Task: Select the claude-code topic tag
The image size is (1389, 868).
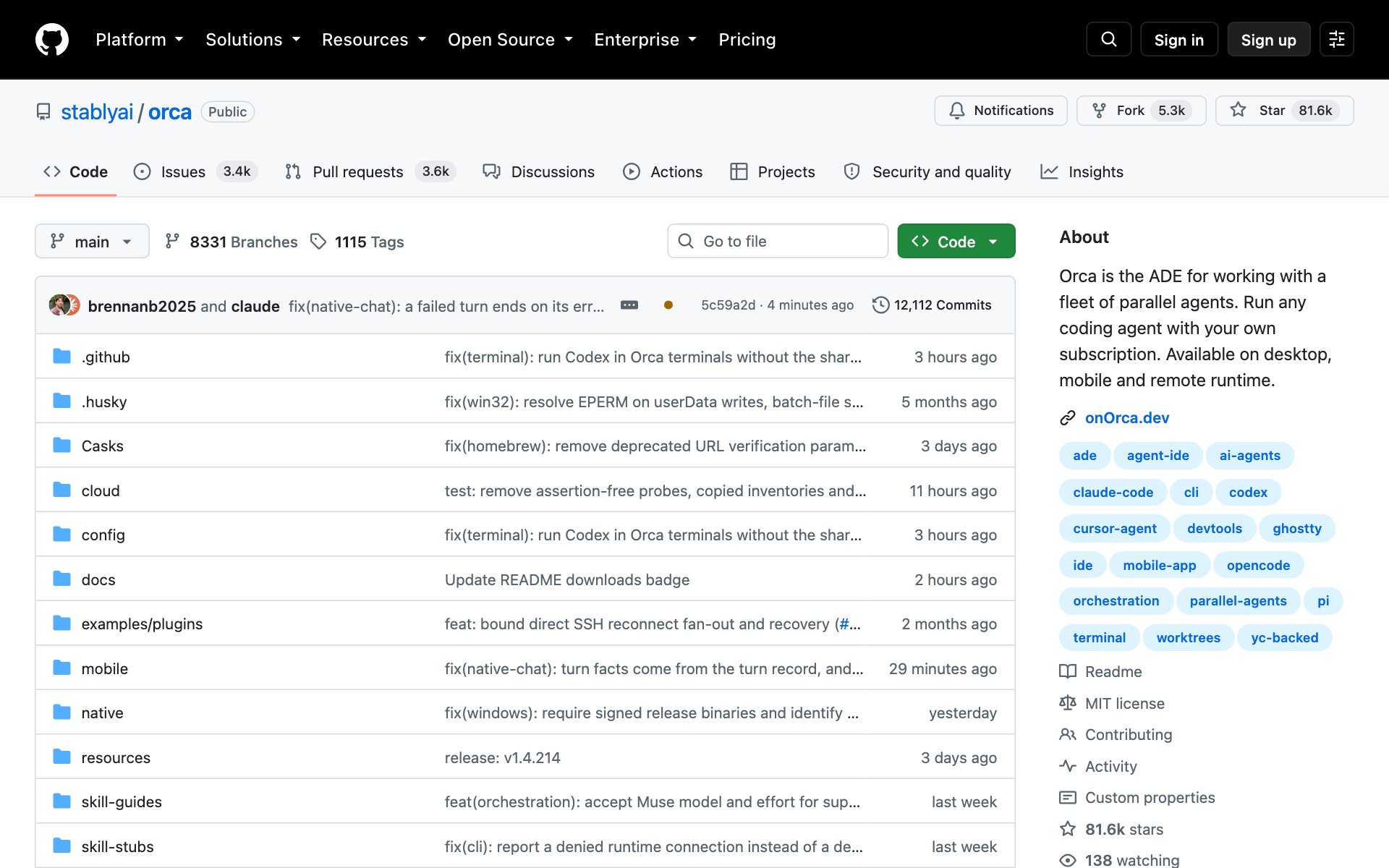Action: (1113, 493)
